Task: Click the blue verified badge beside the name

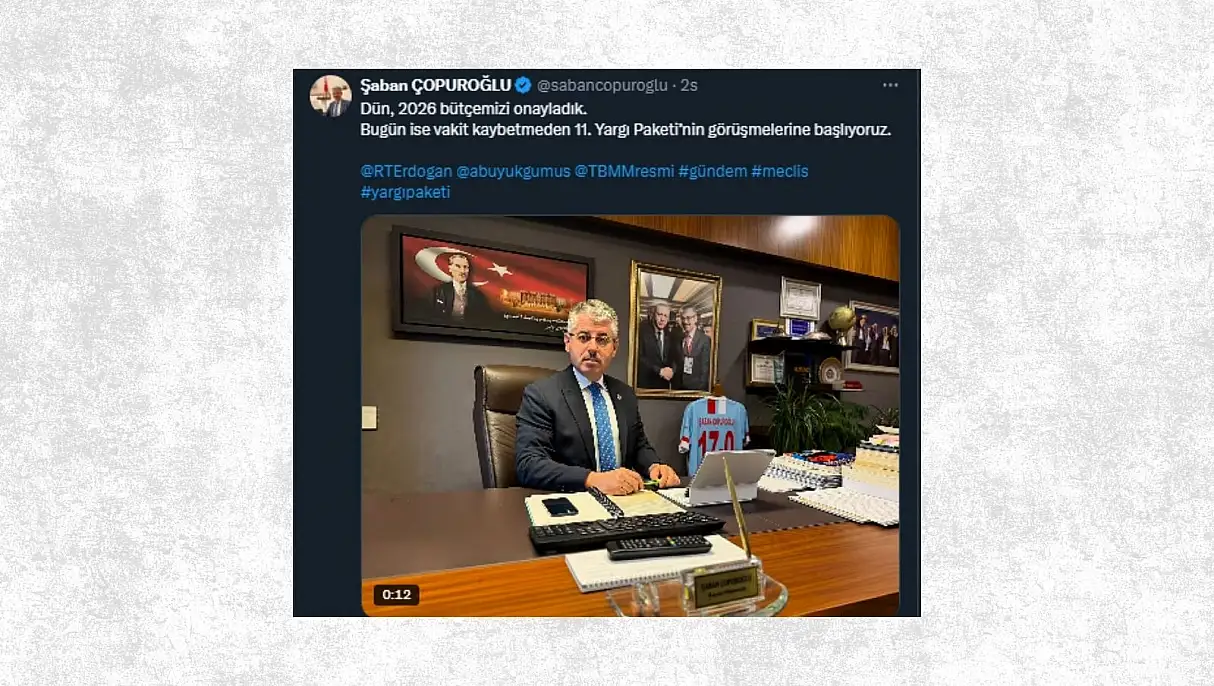Action: tap(523, 85)
